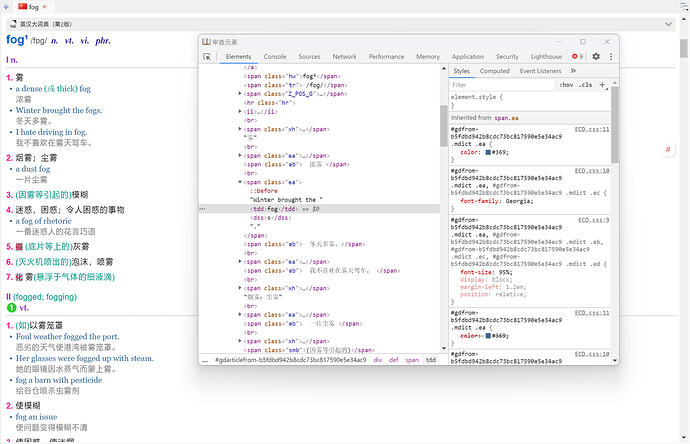Click the span.ea inherited-from link
The image size is (690, 444).
(x=506, y=118)
